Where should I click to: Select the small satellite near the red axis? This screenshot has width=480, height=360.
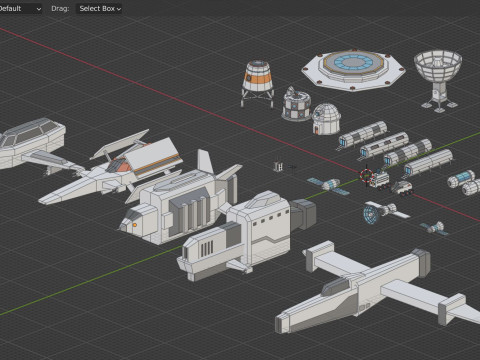pos(434,228)
